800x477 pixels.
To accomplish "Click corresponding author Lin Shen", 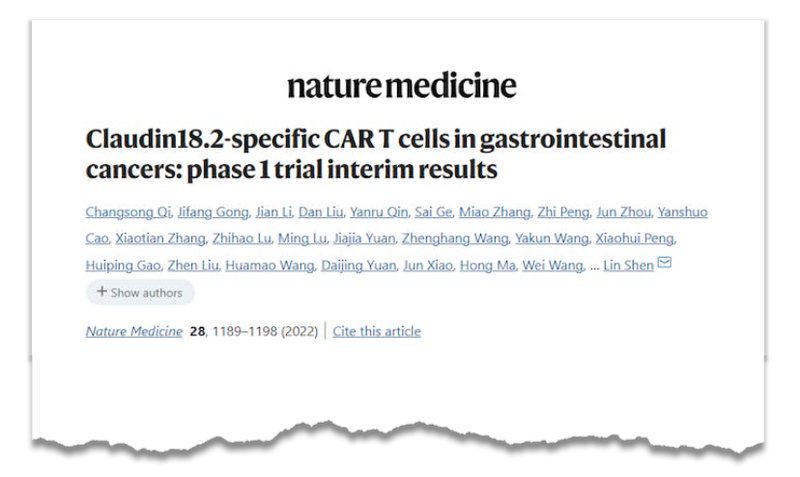I will (628, 265).
